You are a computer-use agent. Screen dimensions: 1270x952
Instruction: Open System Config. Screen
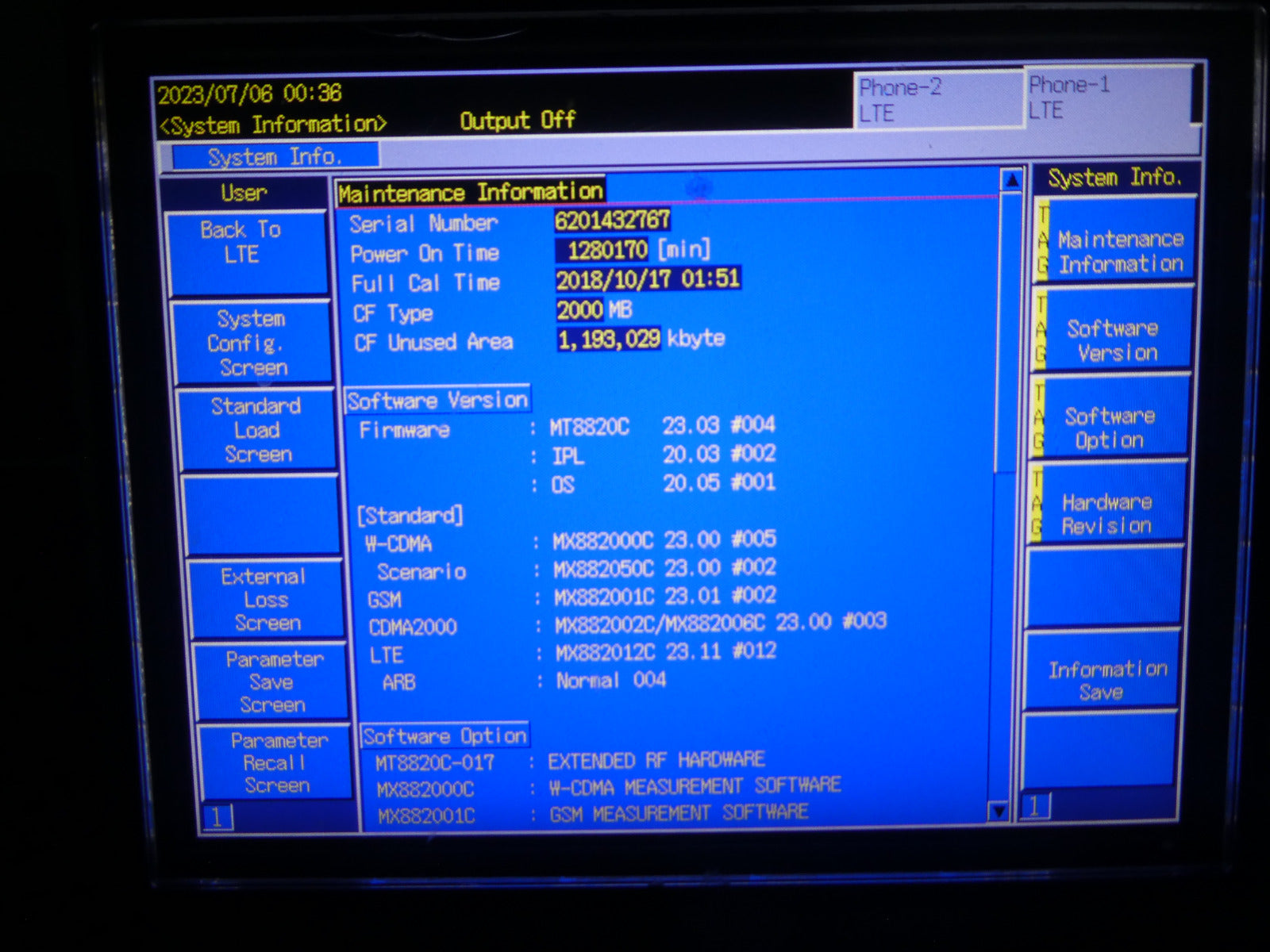click(252, 342)
